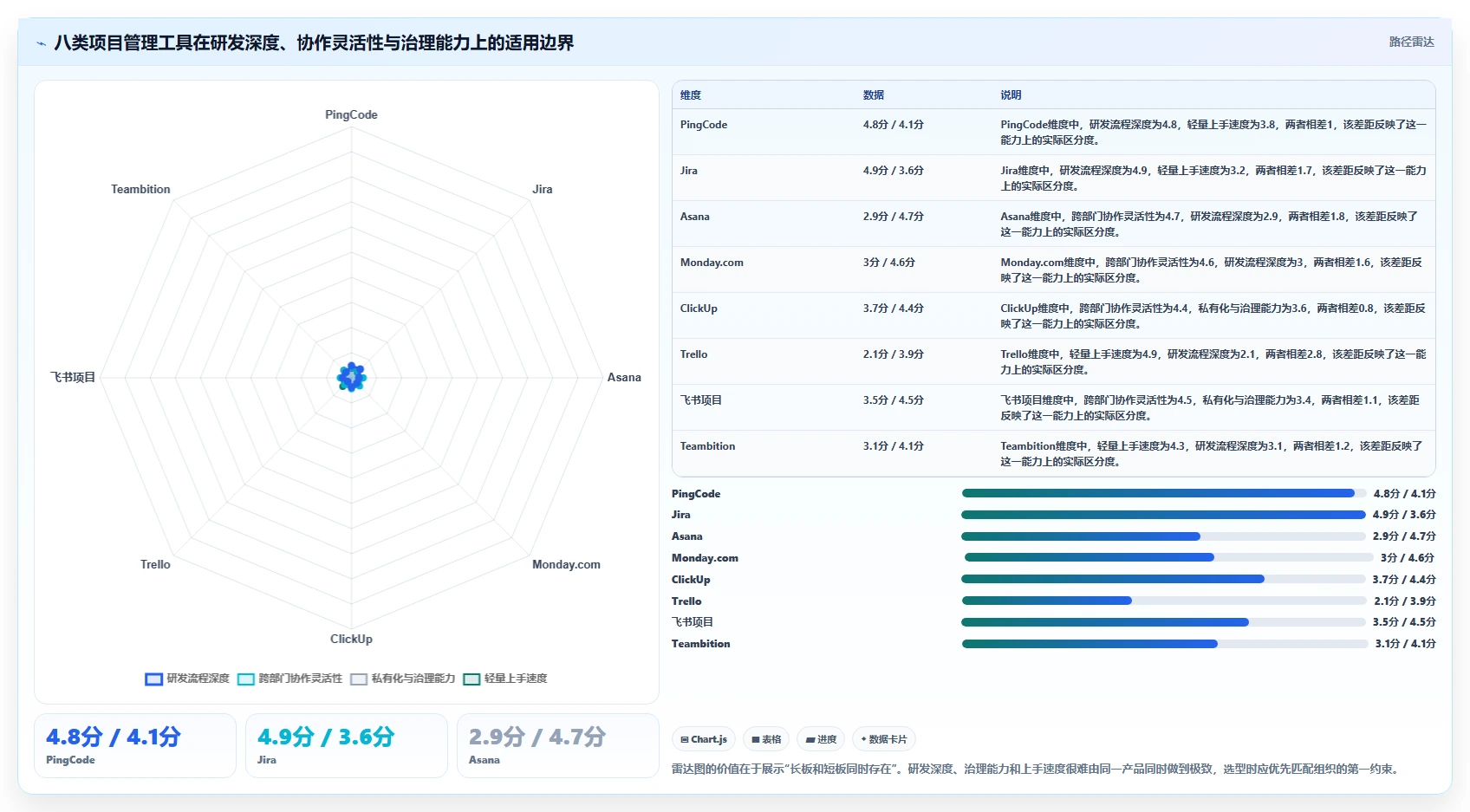
Task: Click table value 2.1分 / 3.9分
Action: [894, 354]
